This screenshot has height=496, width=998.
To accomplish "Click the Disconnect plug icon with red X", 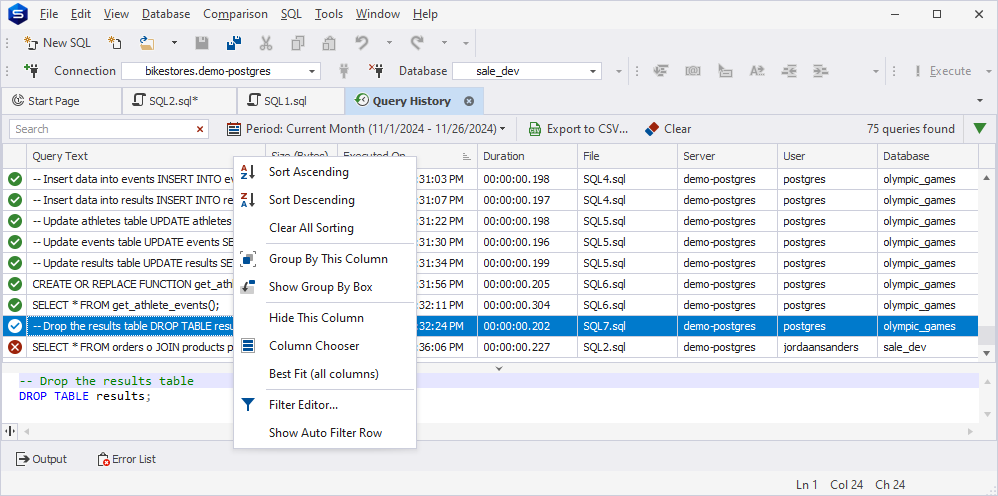I will [376, 70].
